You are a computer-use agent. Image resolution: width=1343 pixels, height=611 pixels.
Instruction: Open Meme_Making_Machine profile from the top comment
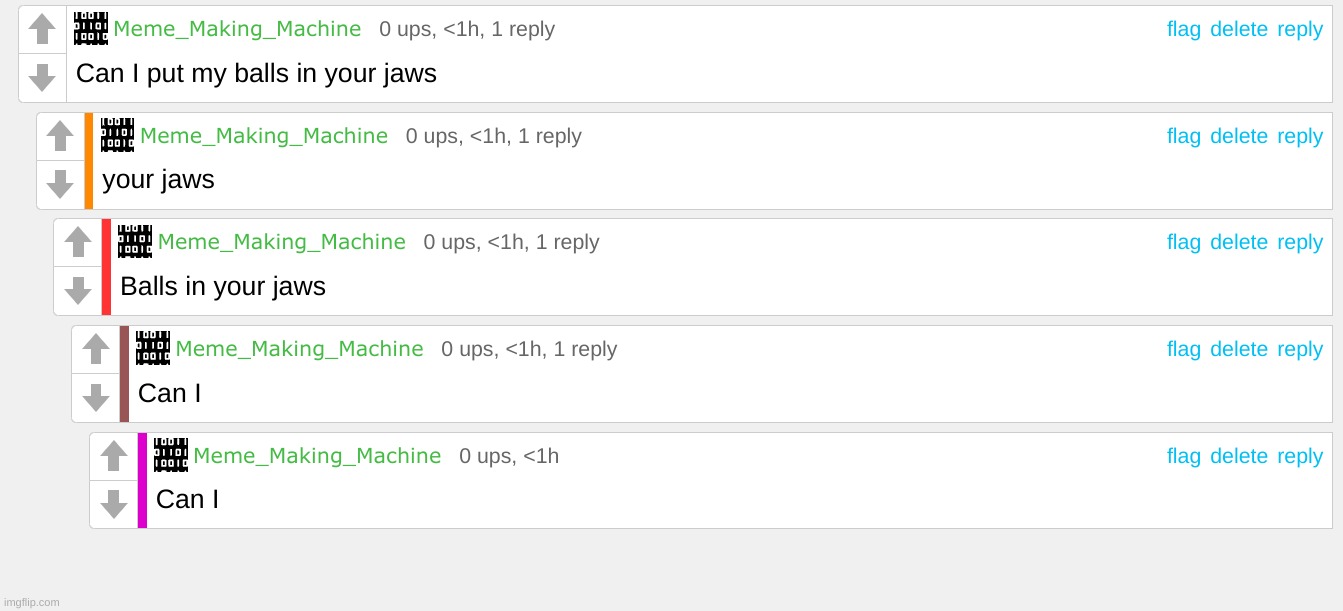pos(237,29)
